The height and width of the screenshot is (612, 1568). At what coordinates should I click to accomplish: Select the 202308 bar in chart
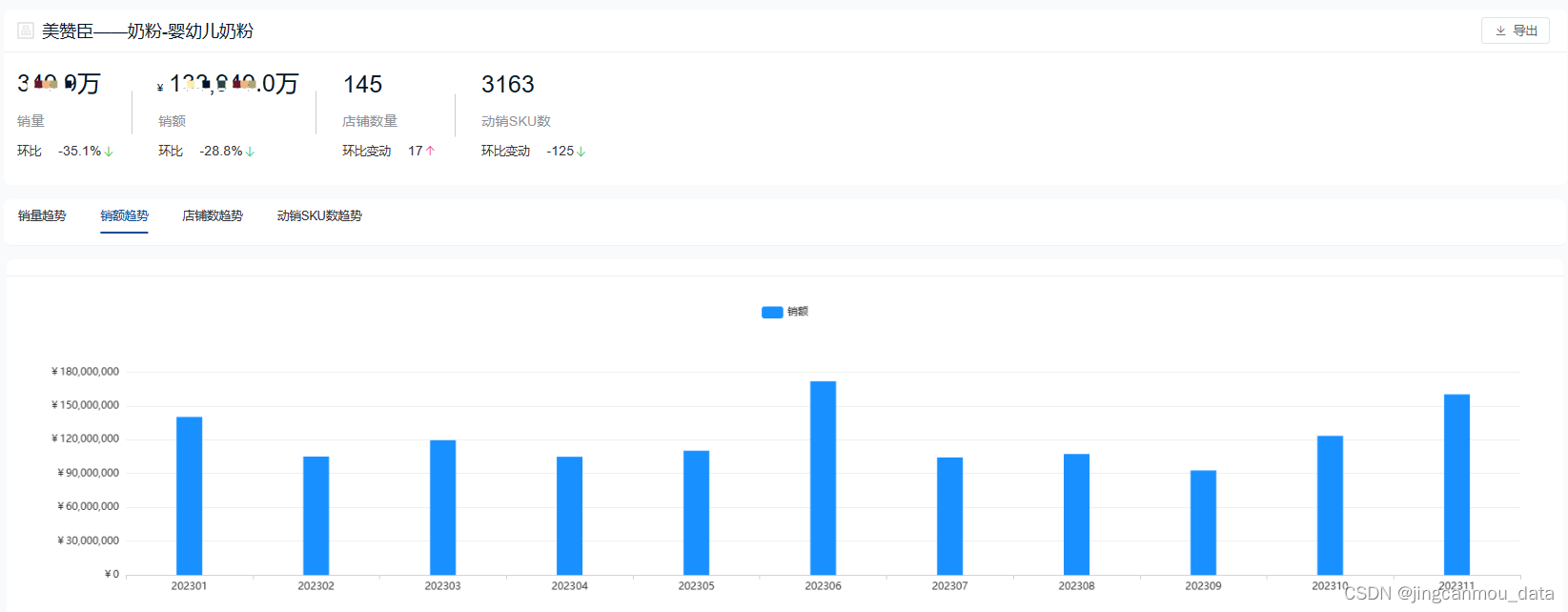click(1076, 514)
